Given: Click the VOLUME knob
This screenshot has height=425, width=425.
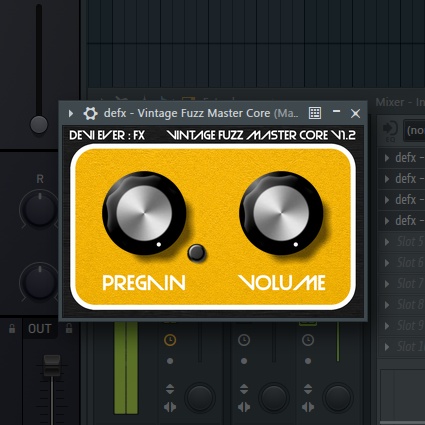Looking at the screenshot, I should (281, 213).
